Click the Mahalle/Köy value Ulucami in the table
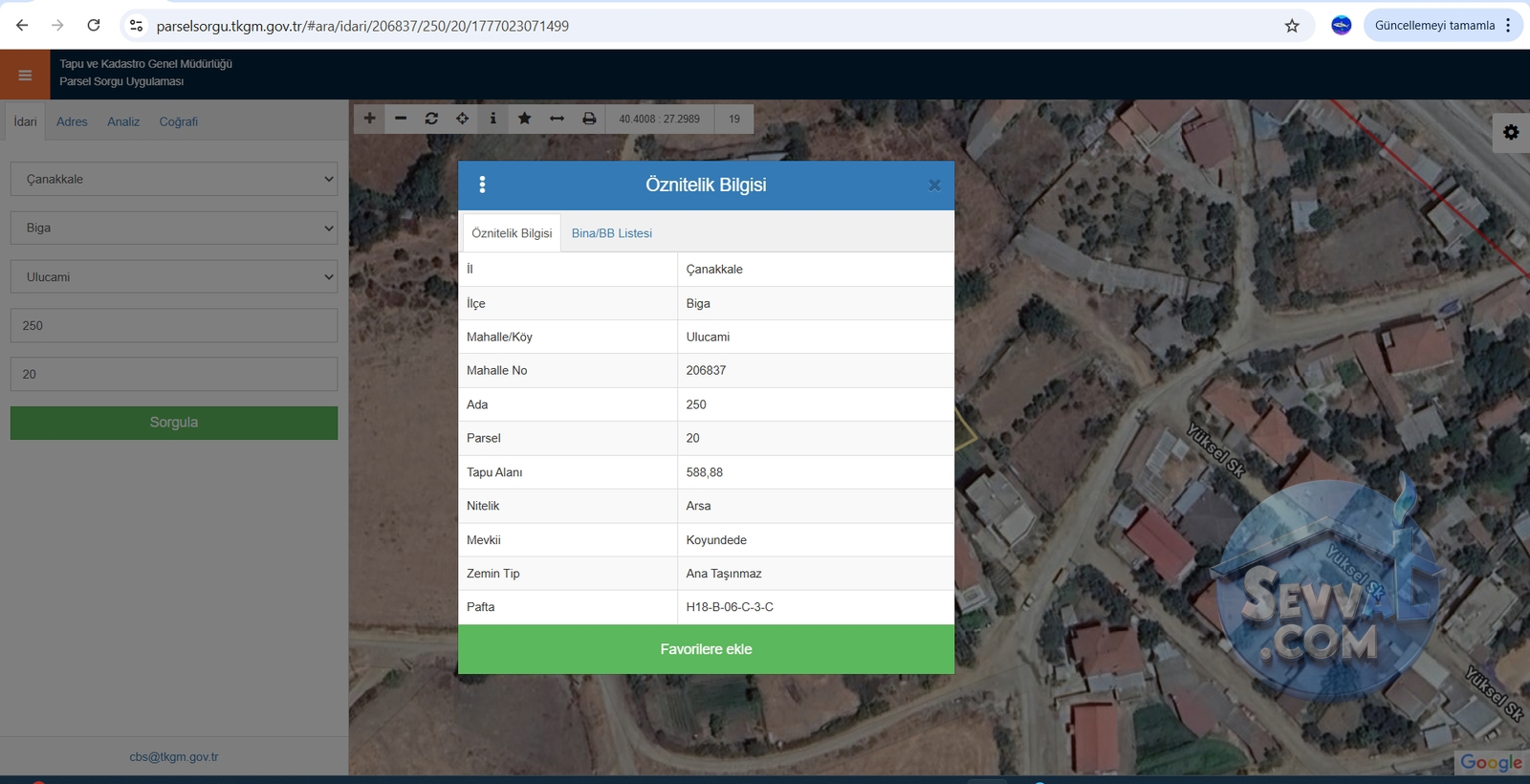 coord(708,337)
